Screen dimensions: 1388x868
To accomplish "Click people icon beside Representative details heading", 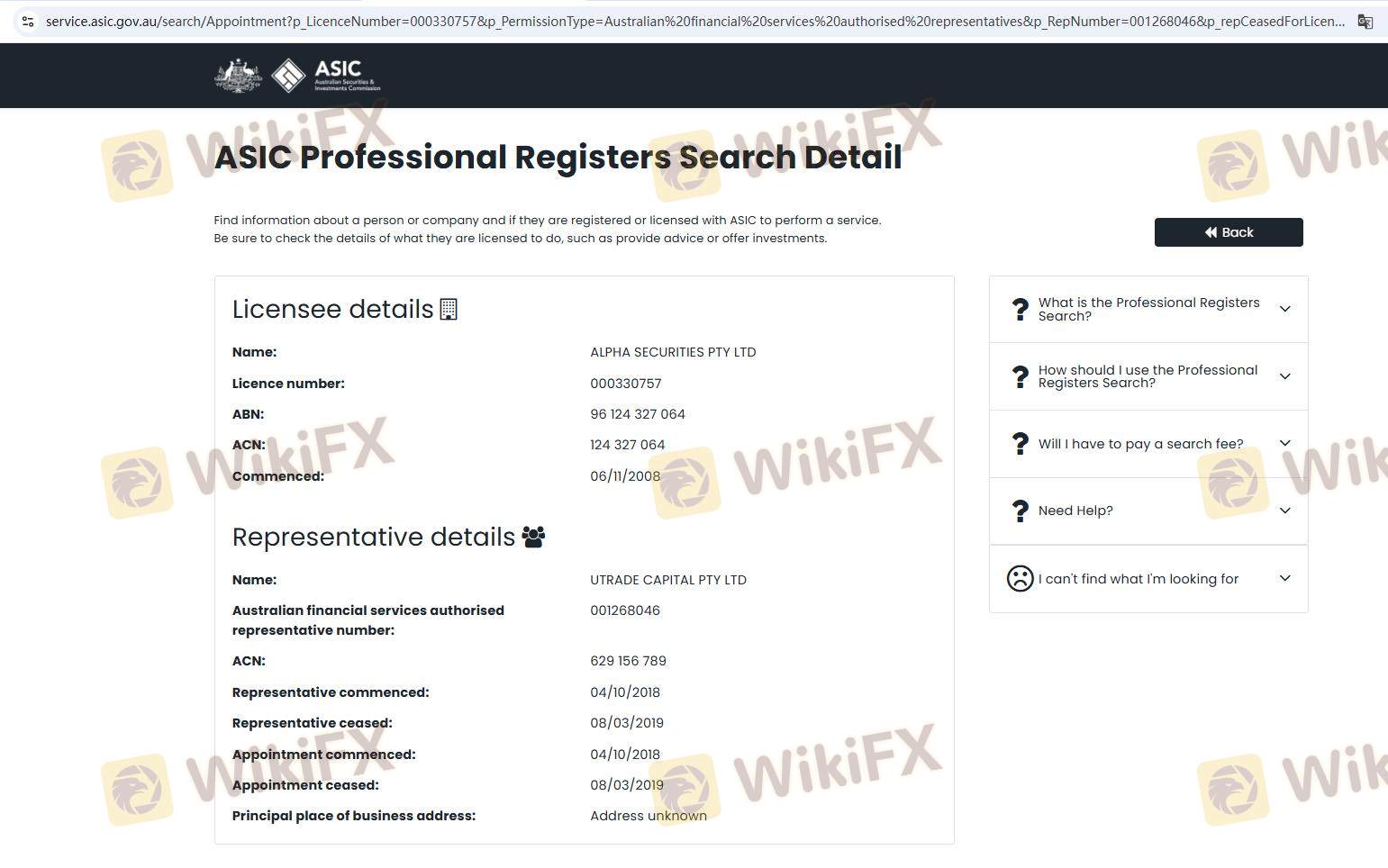I will (x=533, y=538).
